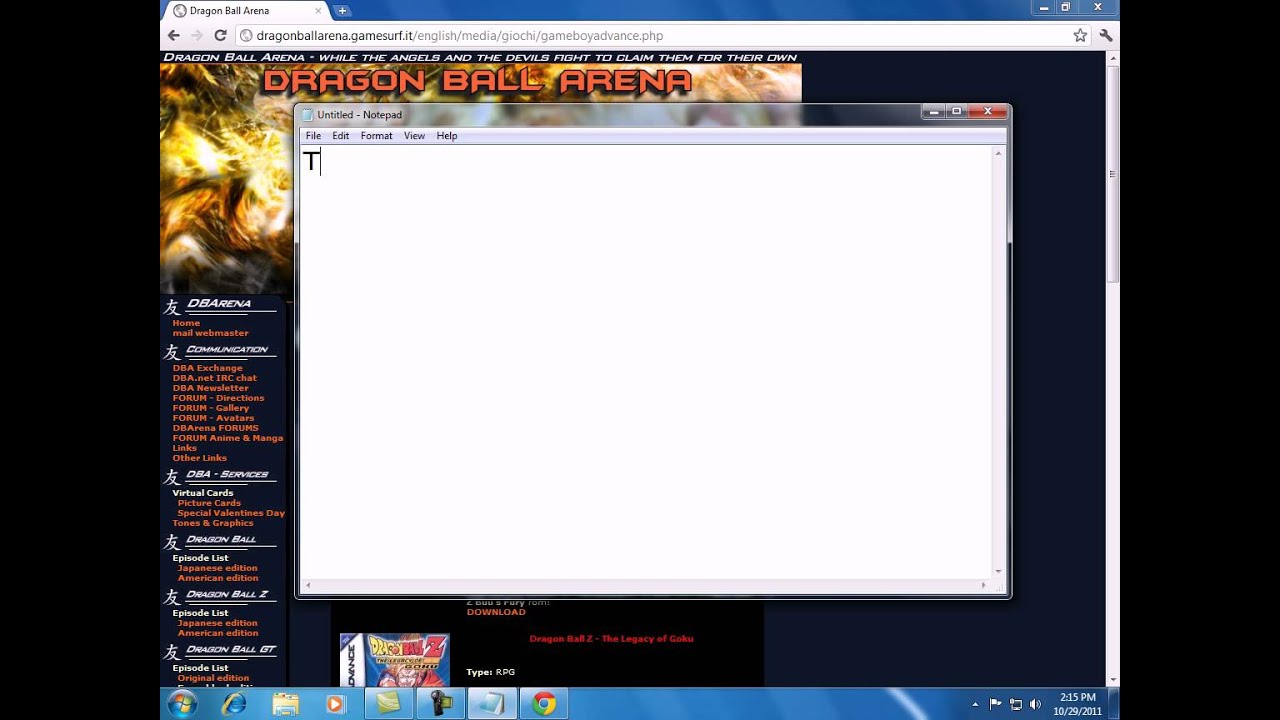
Task: Show hidden system tray icons
Action: pos(975,704)
